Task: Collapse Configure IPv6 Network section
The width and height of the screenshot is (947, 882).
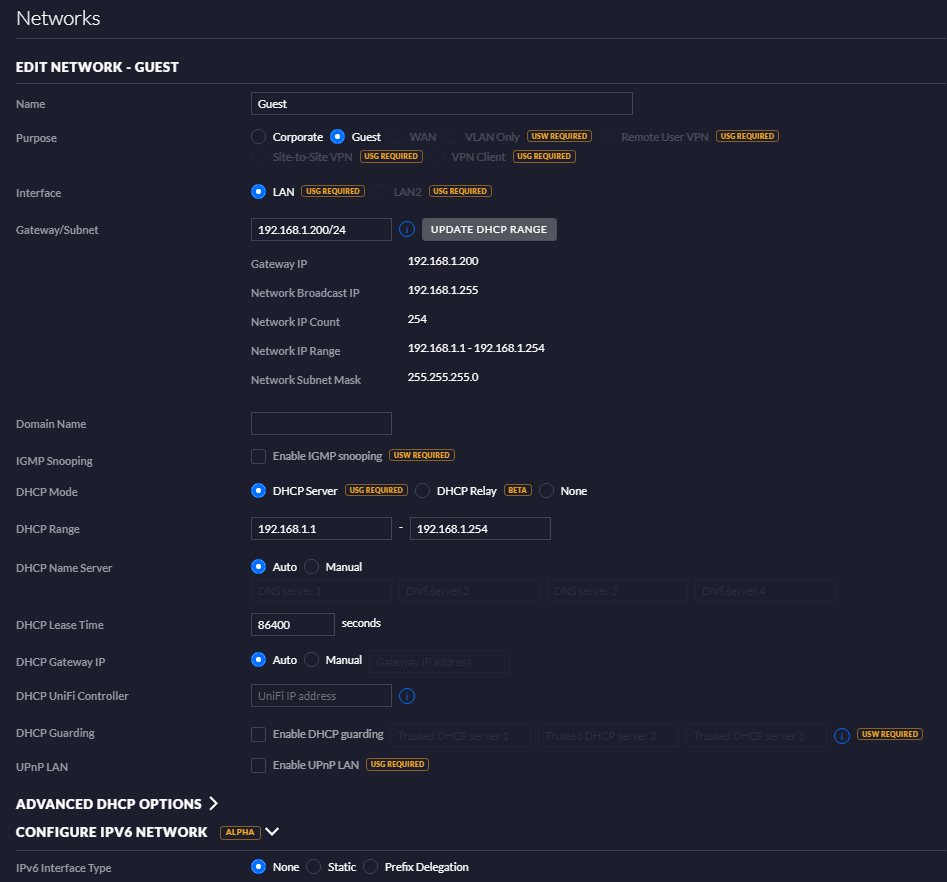Action: click(x=272, y=832)
